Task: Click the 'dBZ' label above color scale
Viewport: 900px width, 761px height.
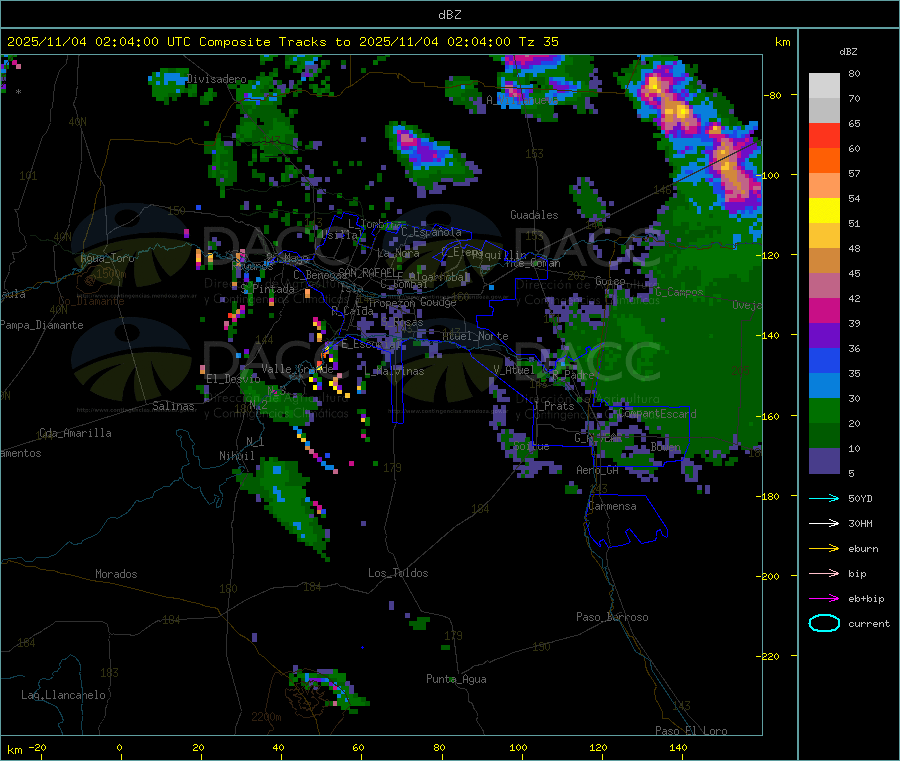Action: coord(848,52)
